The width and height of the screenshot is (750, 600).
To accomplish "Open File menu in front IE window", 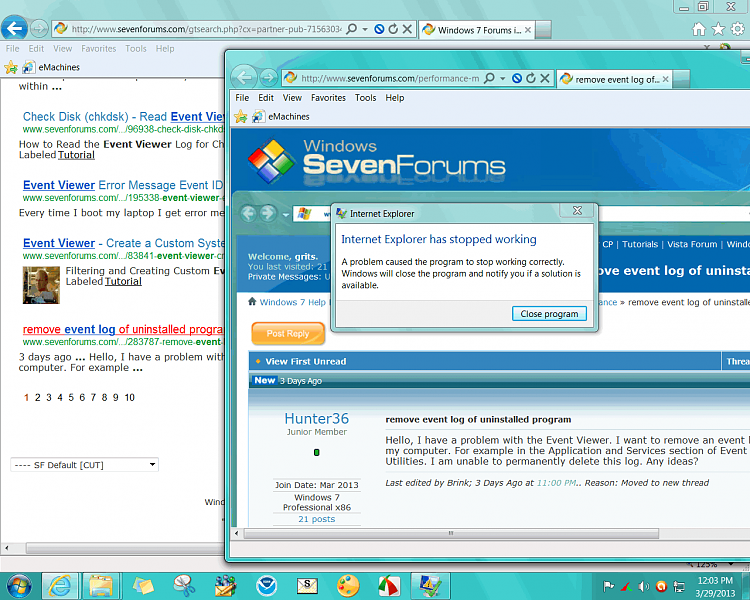I will [242, 98].
